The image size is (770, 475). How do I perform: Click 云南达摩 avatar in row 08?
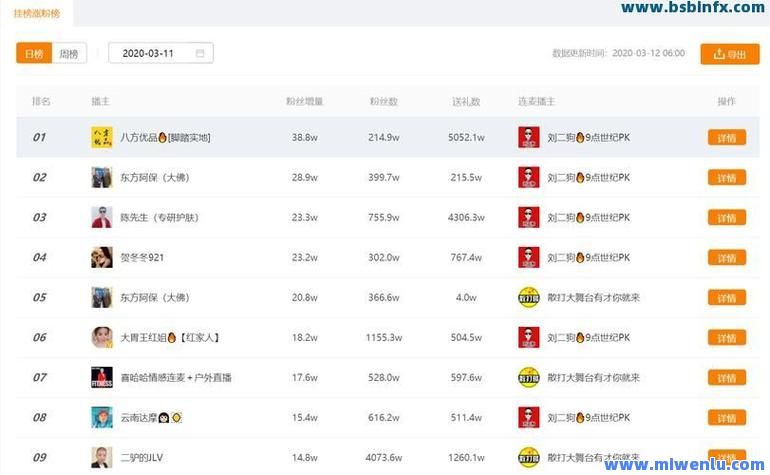click(x=101, y=417)
